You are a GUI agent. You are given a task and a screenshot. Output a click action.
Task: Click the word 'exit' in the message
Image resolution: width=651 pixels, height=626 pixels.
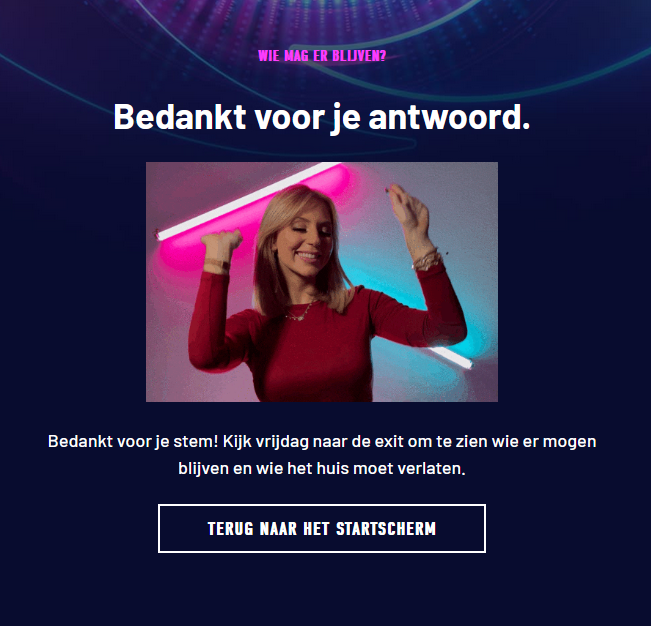coord(389,441)
